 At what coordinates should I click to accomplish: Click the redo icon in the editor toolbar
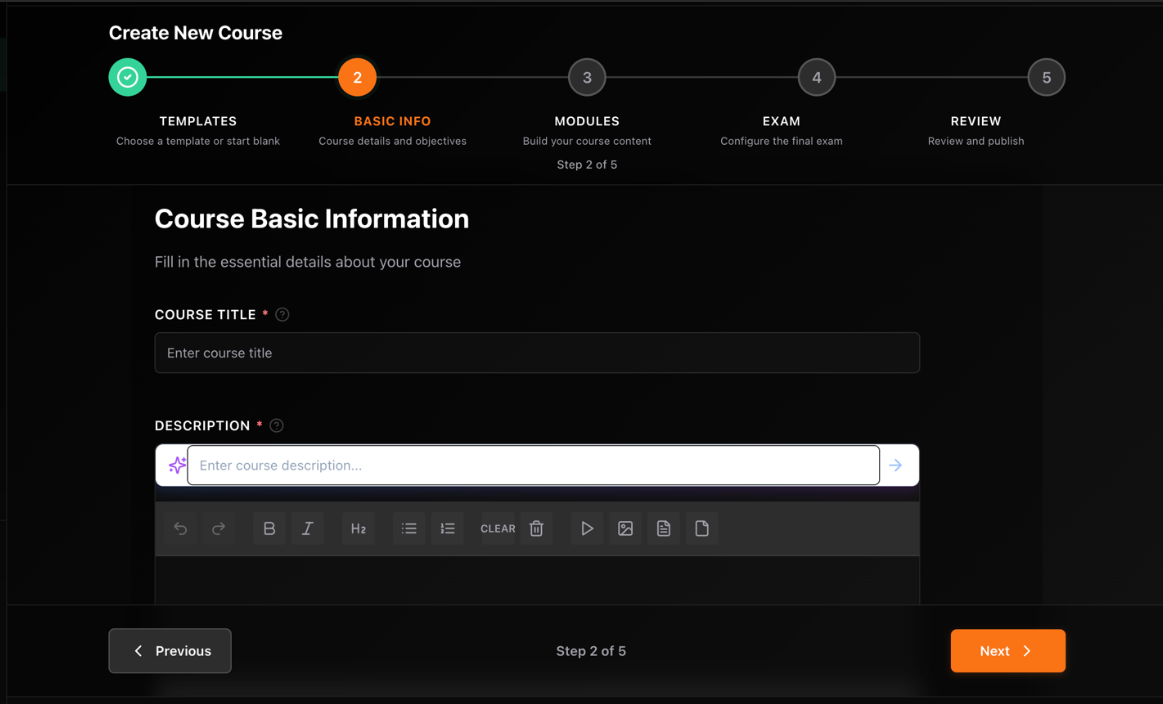point(218,528)
